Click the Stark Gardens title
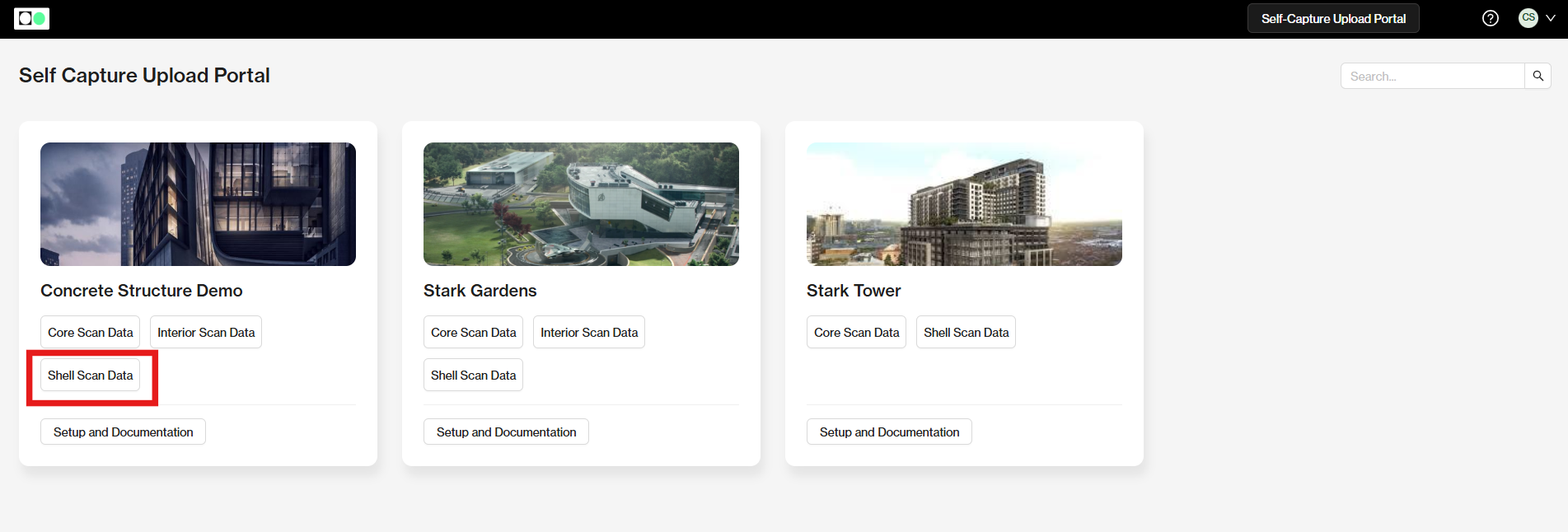This screenshot has height=532, width=1568. pyautogui.click(x=480, y=291)
